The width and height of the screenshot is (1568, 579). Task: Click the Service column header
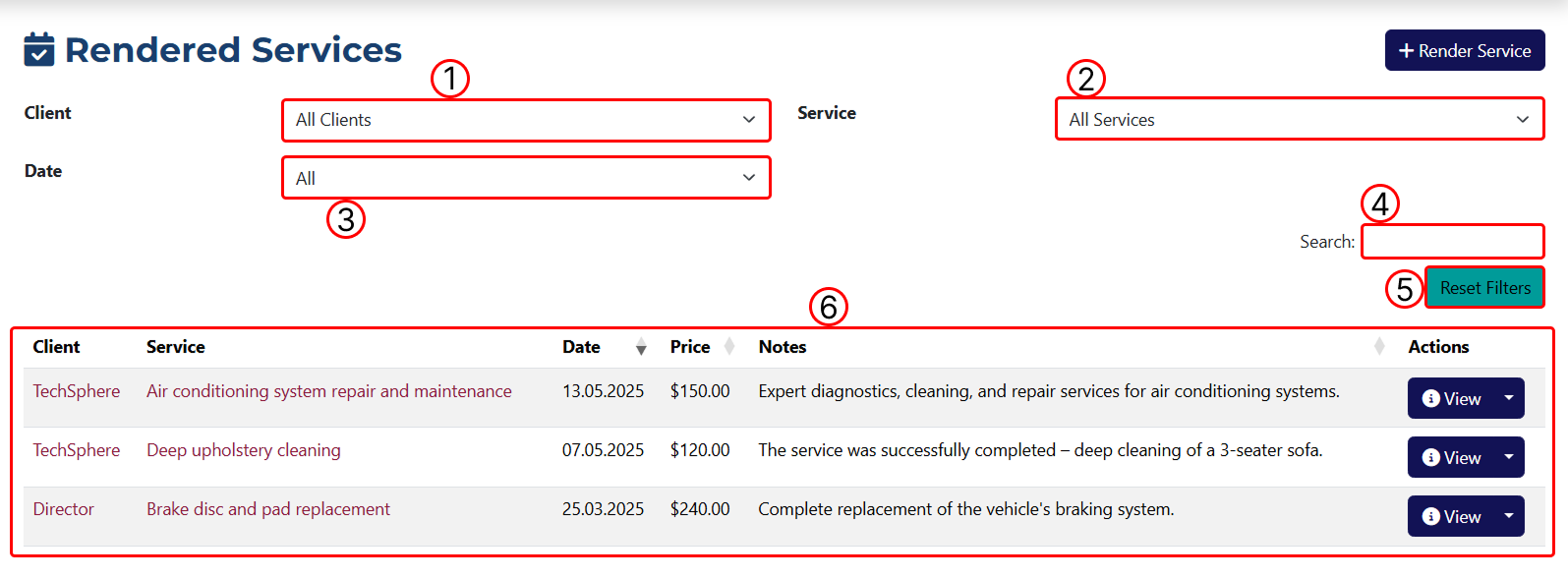176,347
